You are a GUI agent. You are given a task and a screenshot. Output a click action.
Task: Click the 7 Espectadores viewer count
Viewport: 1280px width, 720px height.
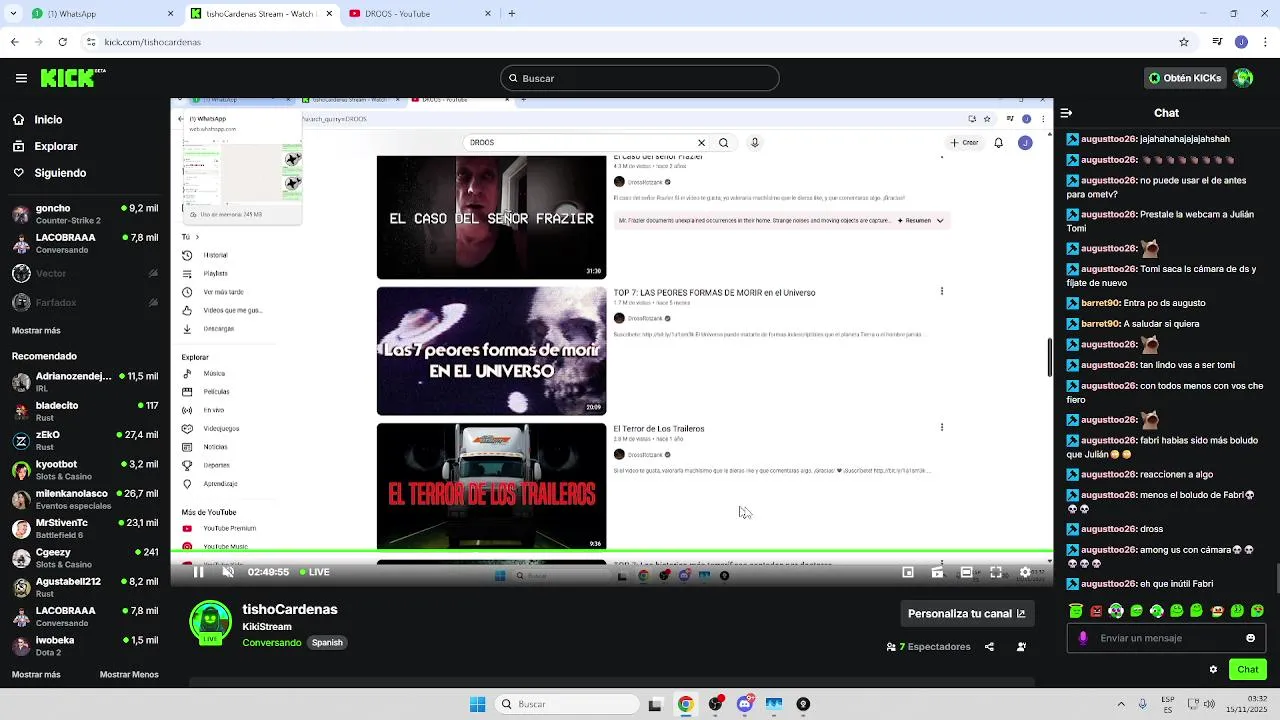pos(929,647)
